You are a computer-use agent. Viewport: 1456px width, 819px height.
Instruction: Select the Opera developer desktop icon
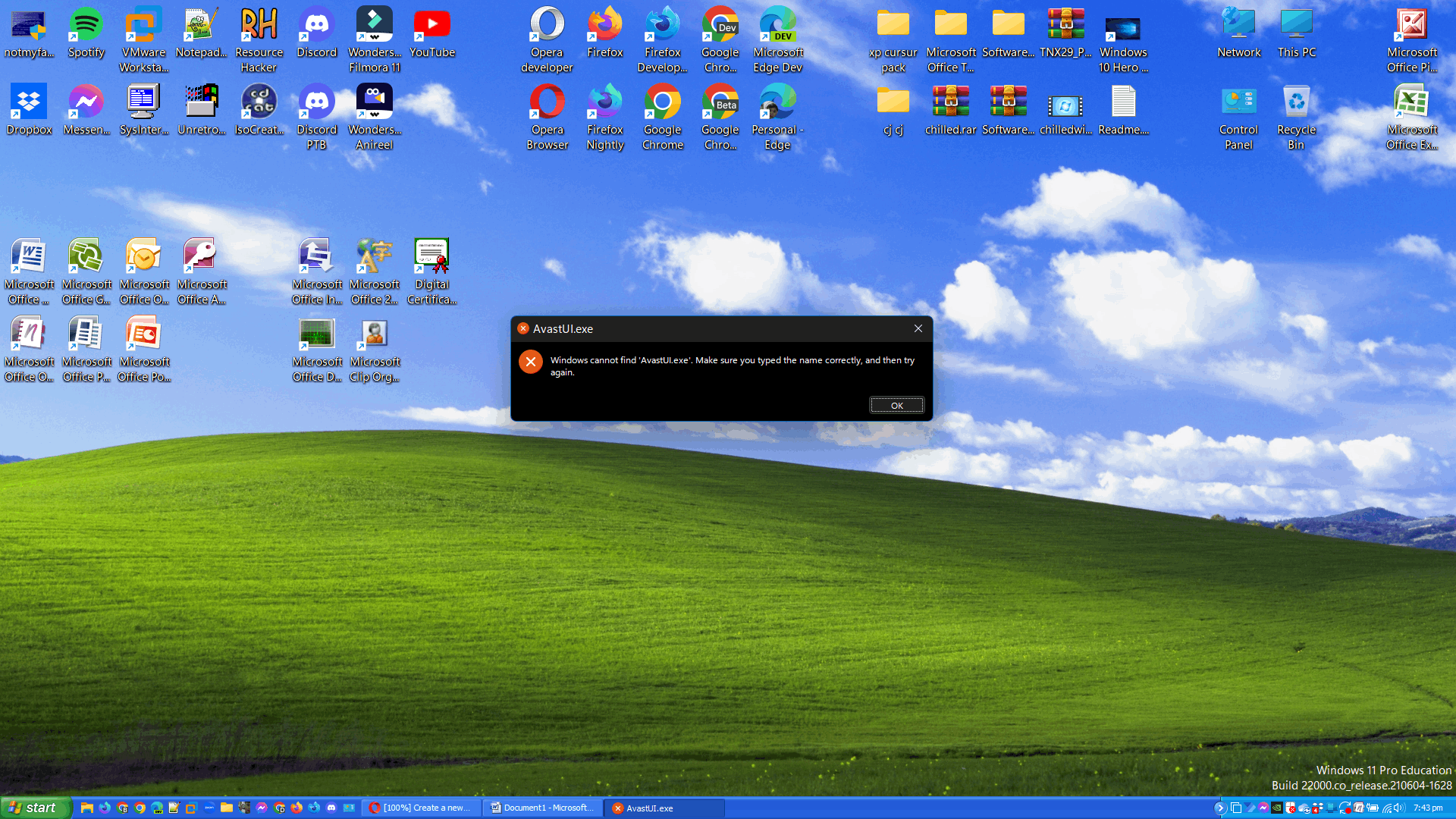coord(547,40)
